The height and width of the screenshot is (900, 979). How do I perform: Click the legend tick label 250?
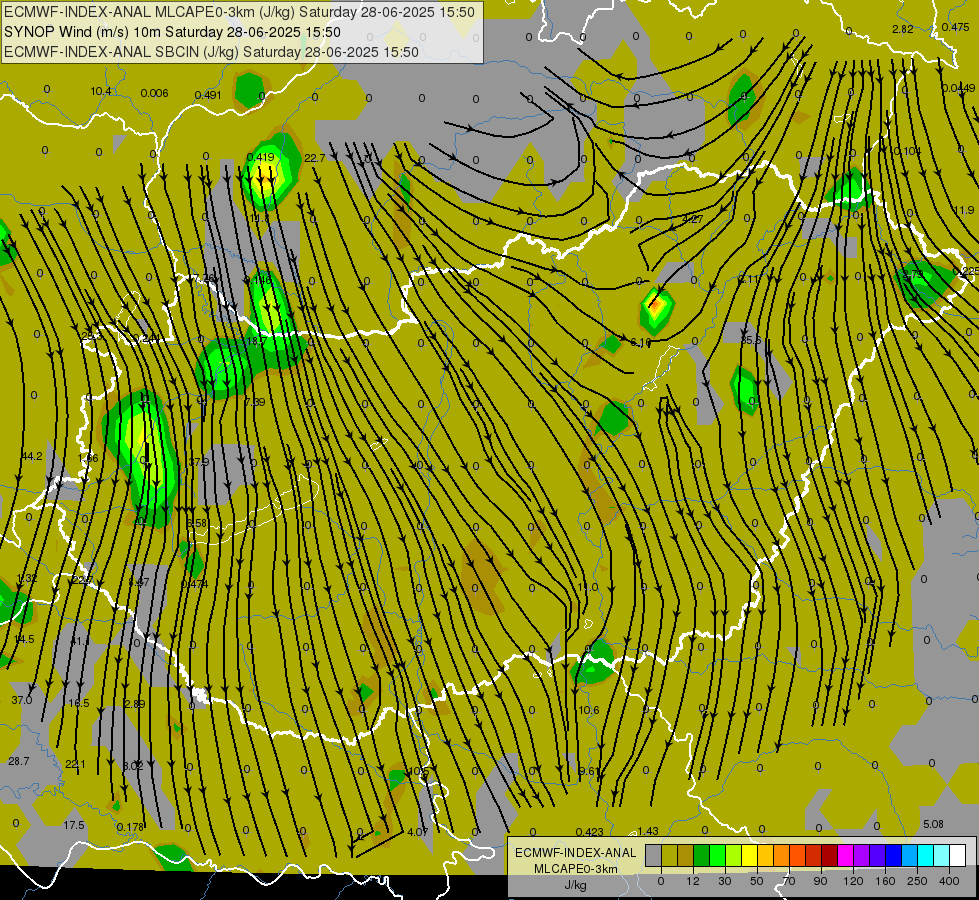917,881
